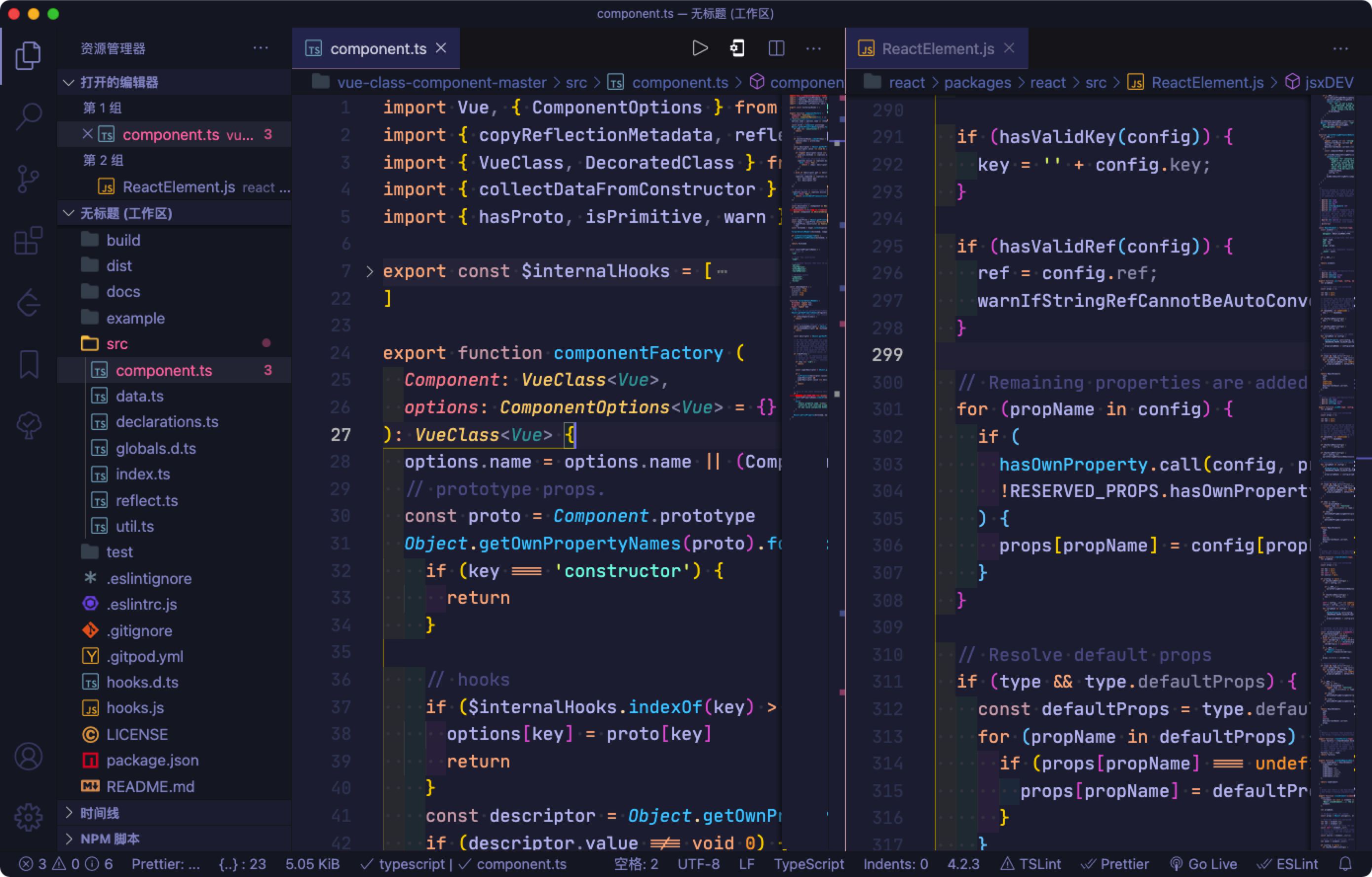The width and height of the screenshot is (1372, 877).
Task: Open the Bookmarks panel icon
Action: point(29,365)
